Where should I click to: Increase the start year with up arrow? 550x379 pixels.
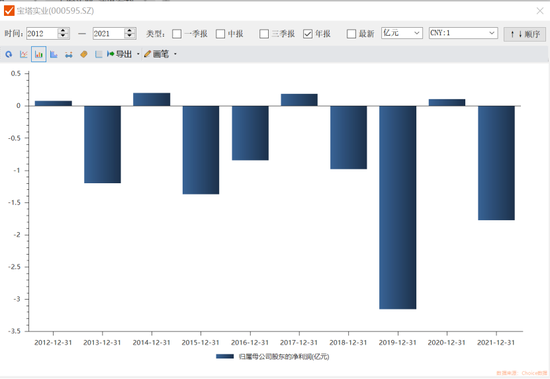point(63,31)
